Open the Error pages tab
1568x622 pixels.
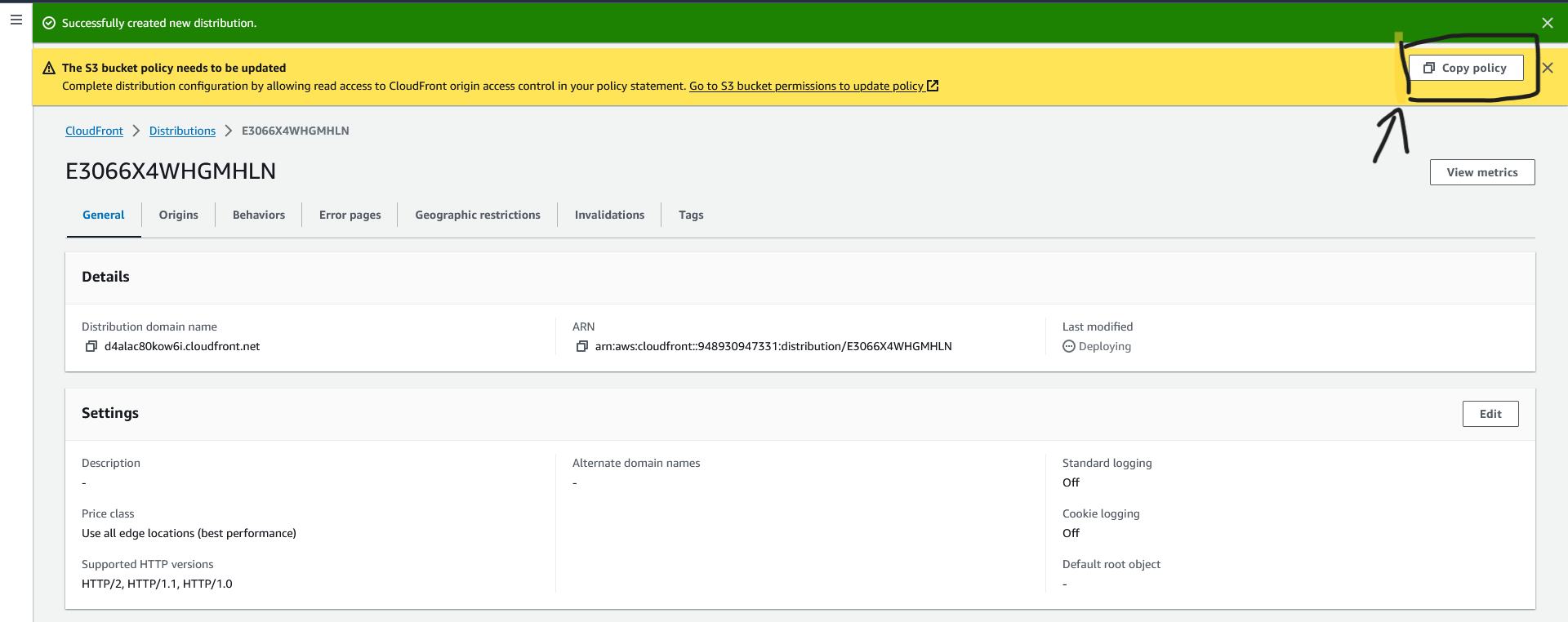[x=350, y=215]
